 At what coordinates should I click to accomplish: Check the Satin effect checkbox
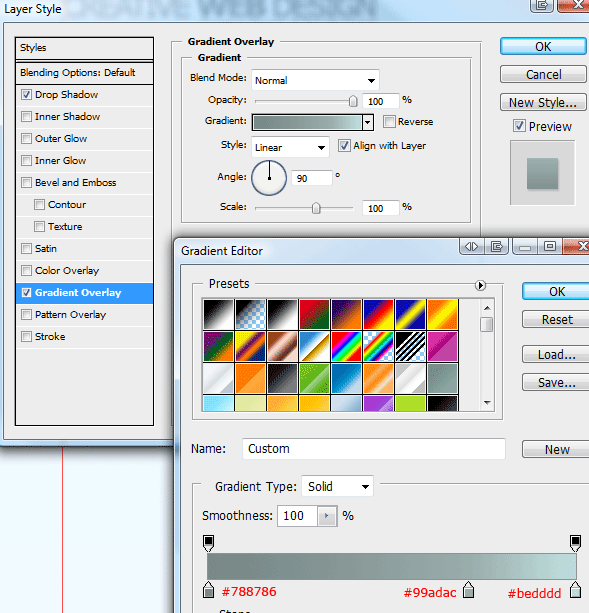(x=26, y=249)
